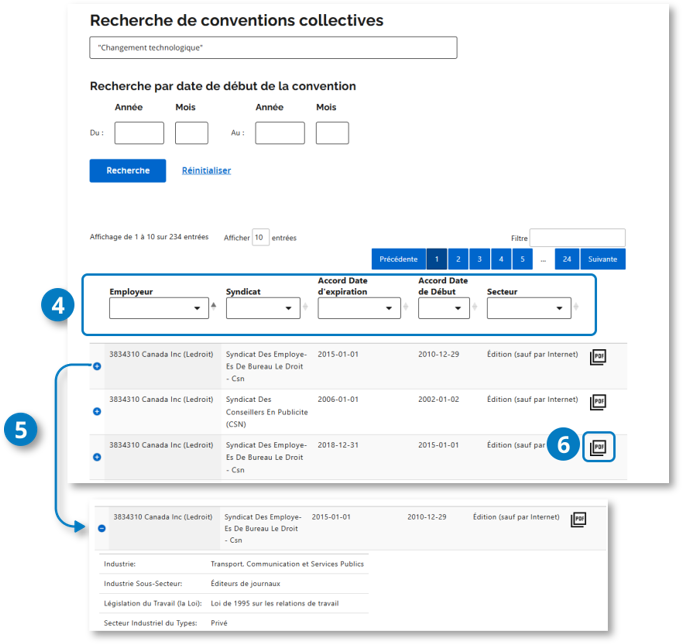Expand row with expiration 2015-01-01 via plus icon
The height and width of the screenshot is (644, 682).
pos(97,366)
